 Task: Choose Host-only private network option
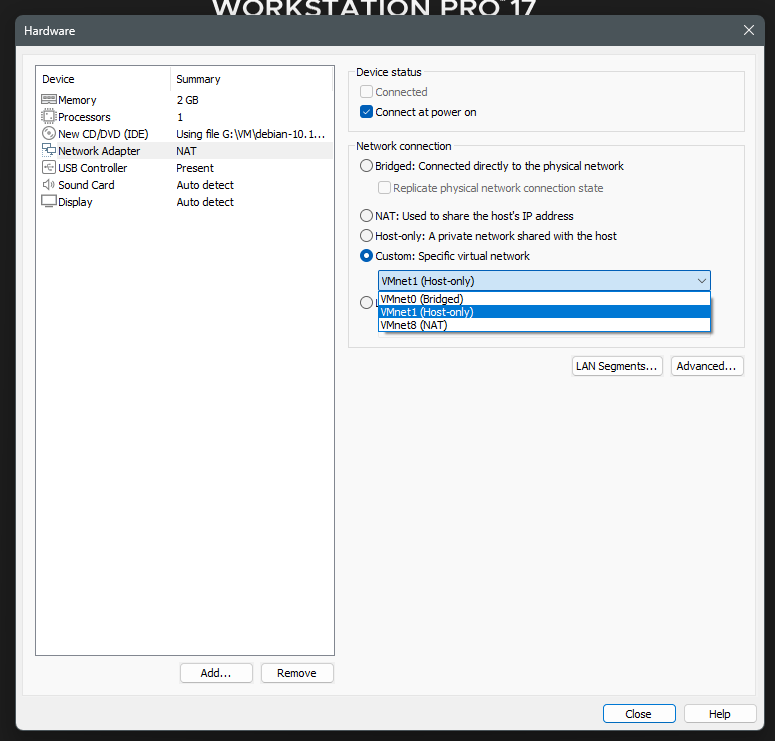pos(366,235)
